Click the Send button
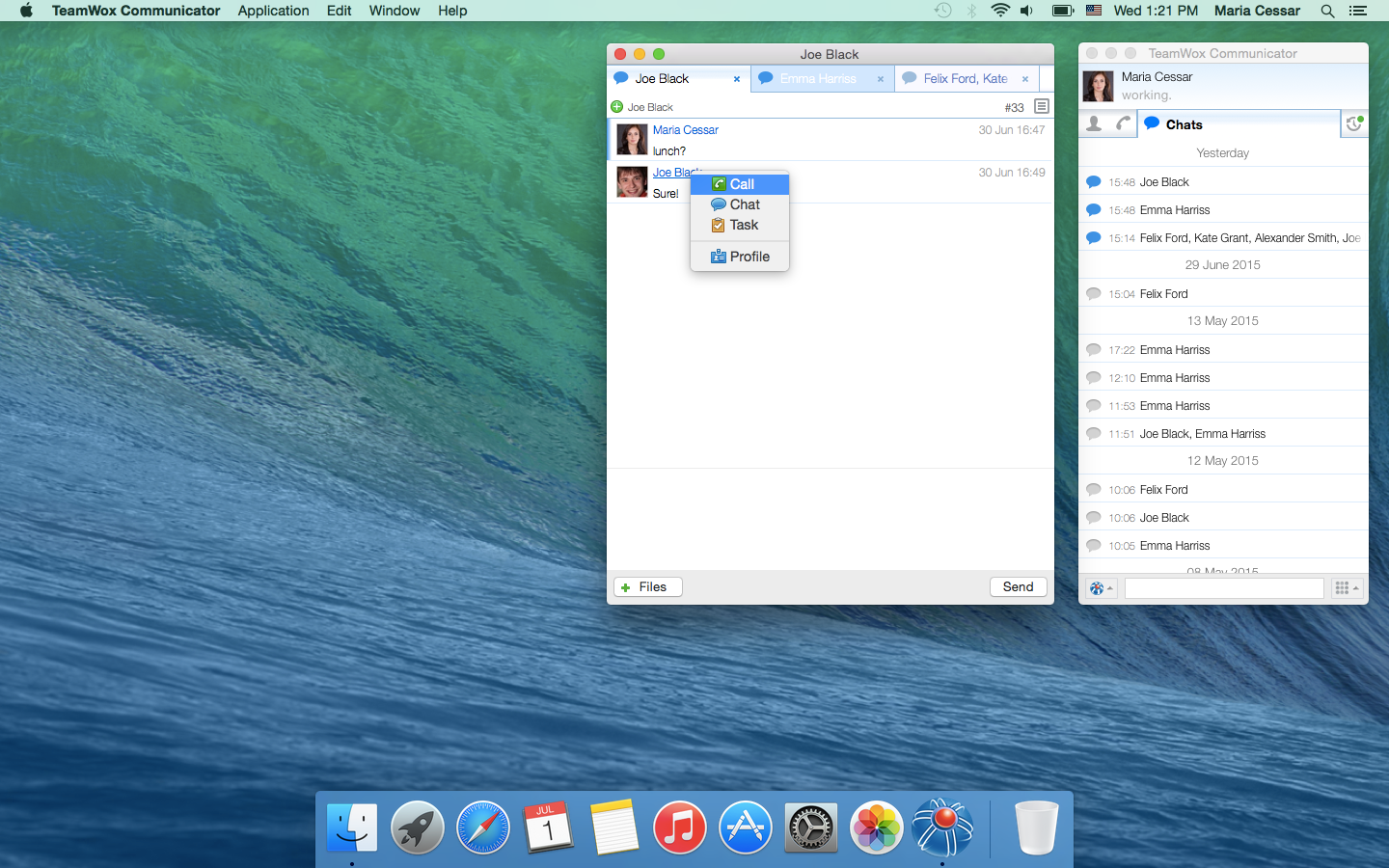Image resolution: width=1389 pixels, height=868 pixels. click(x=1018, y=586)
